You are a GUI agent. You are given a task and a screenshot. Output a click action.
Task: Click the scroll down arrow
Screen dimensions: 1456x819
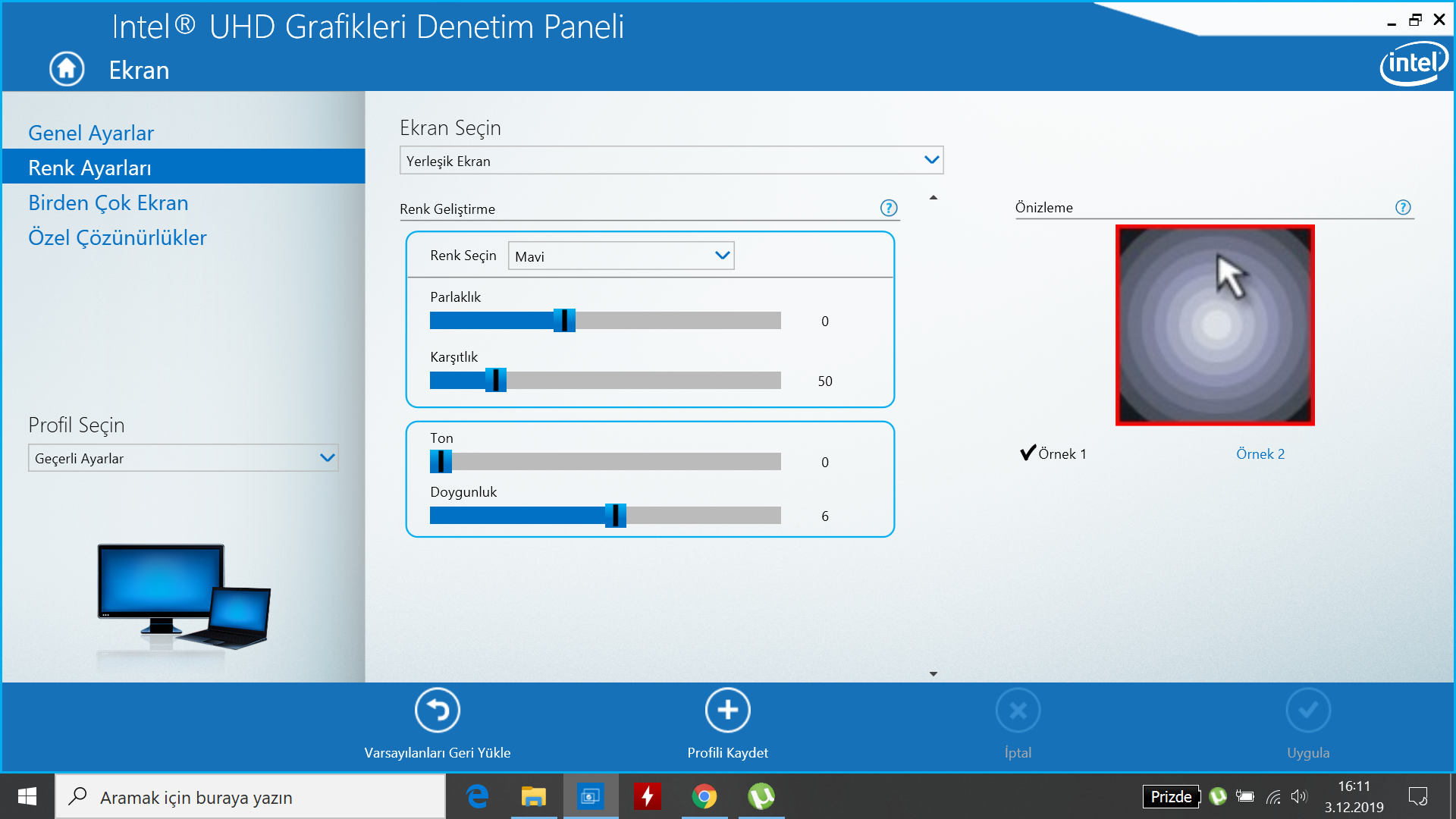coord(934,673)
